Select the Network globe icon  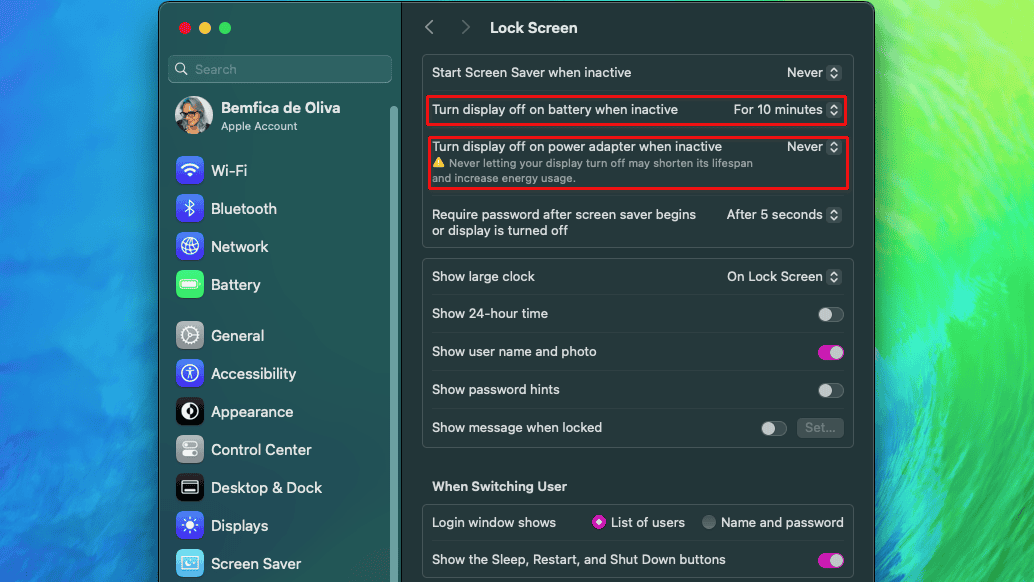coord(190,247)
